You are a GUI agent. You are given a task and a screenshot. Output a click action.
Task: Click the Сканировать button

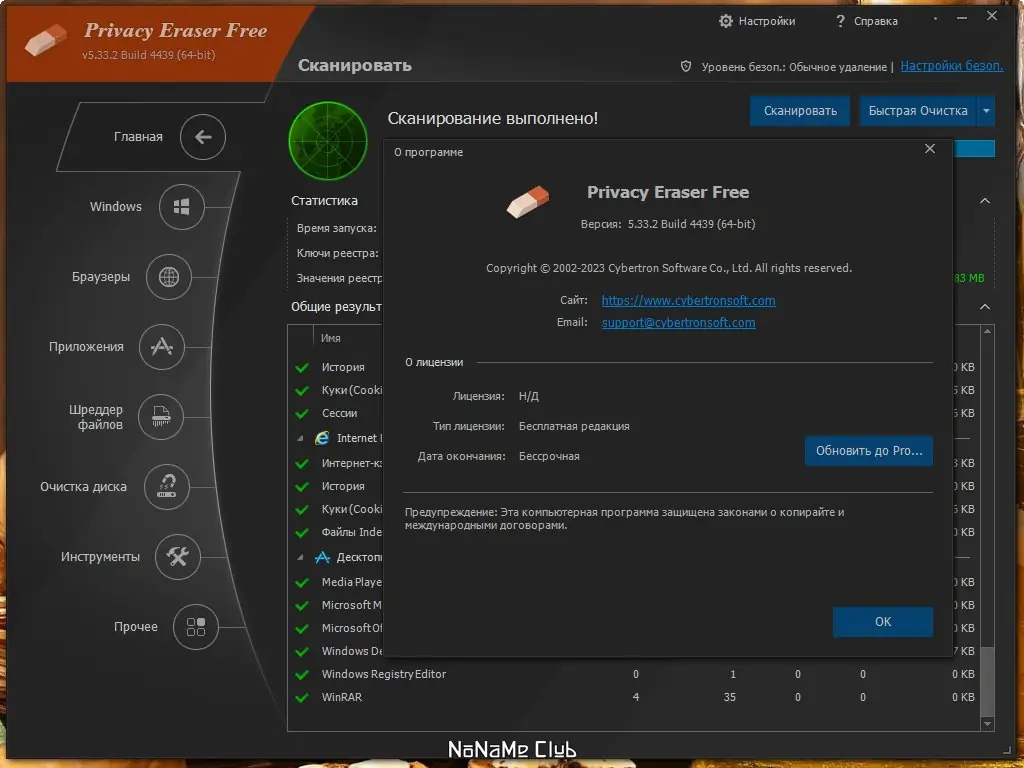point(800,111)
